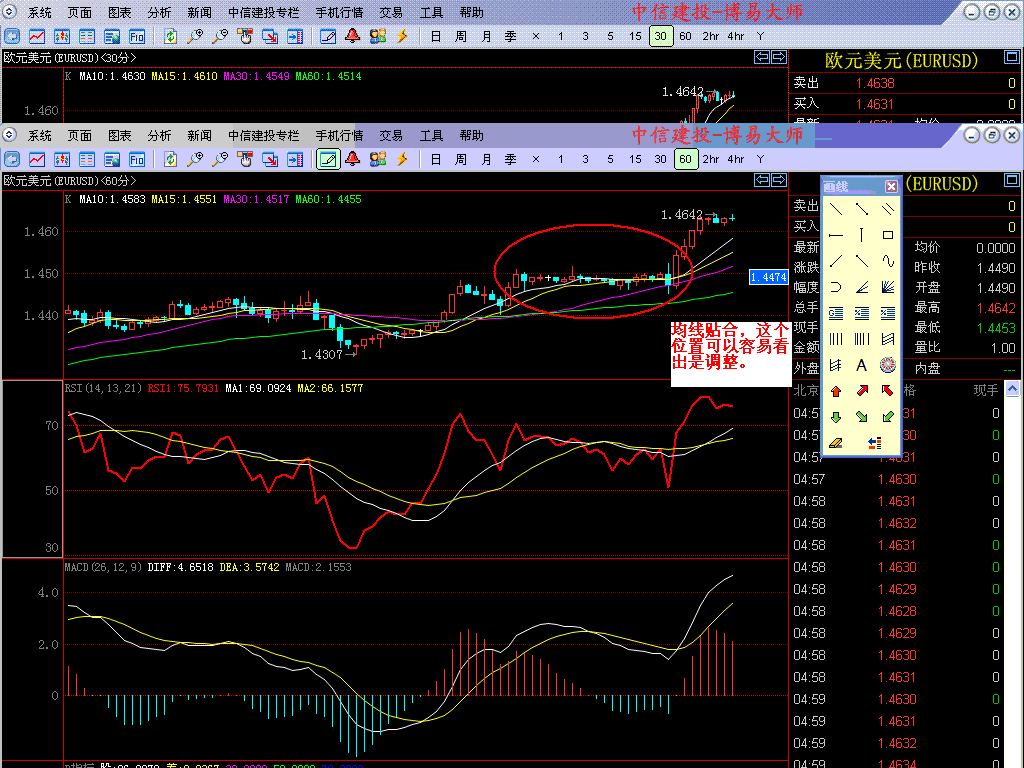Viewport: 1024px width, 768px height.
Task: Select the 60-minute period in front window
Action: coord(685,159)
